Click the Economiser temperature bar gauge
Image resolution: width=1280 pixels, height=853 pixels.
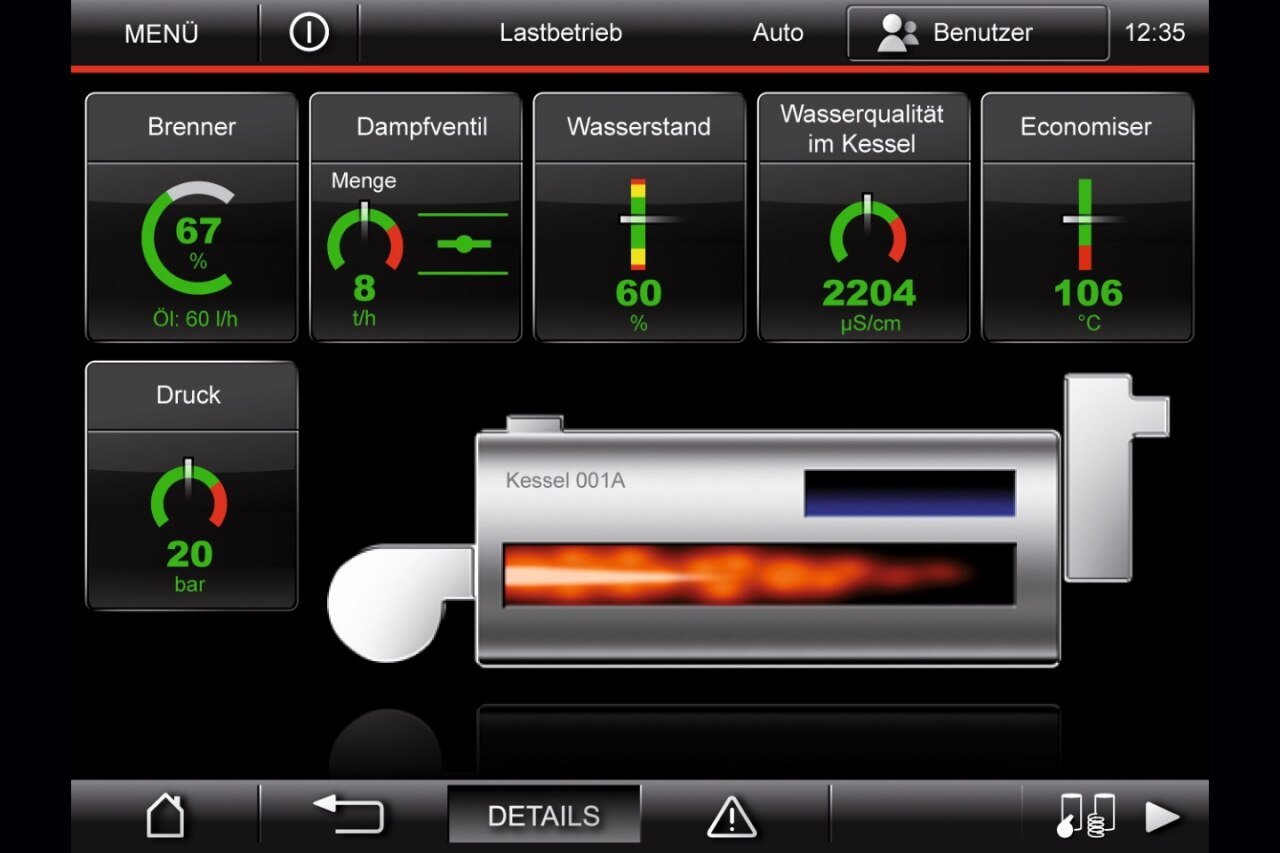[x=1085, y=225]
